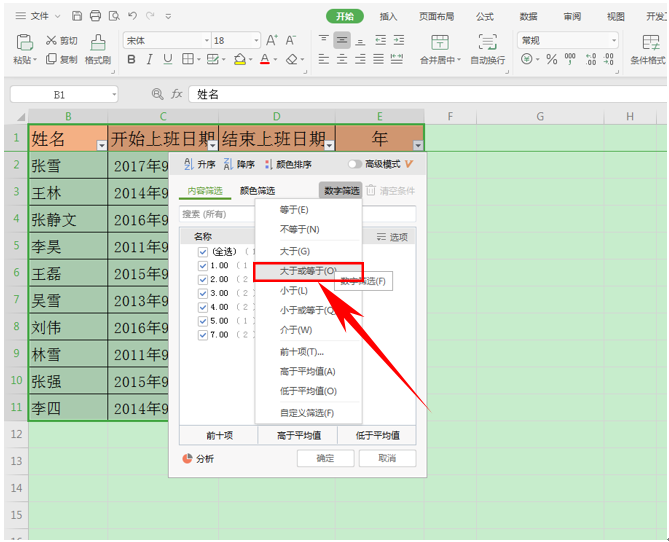Open the 文件 menu dropdown
This screenshot has width=669, height=542.
[39, 16]
